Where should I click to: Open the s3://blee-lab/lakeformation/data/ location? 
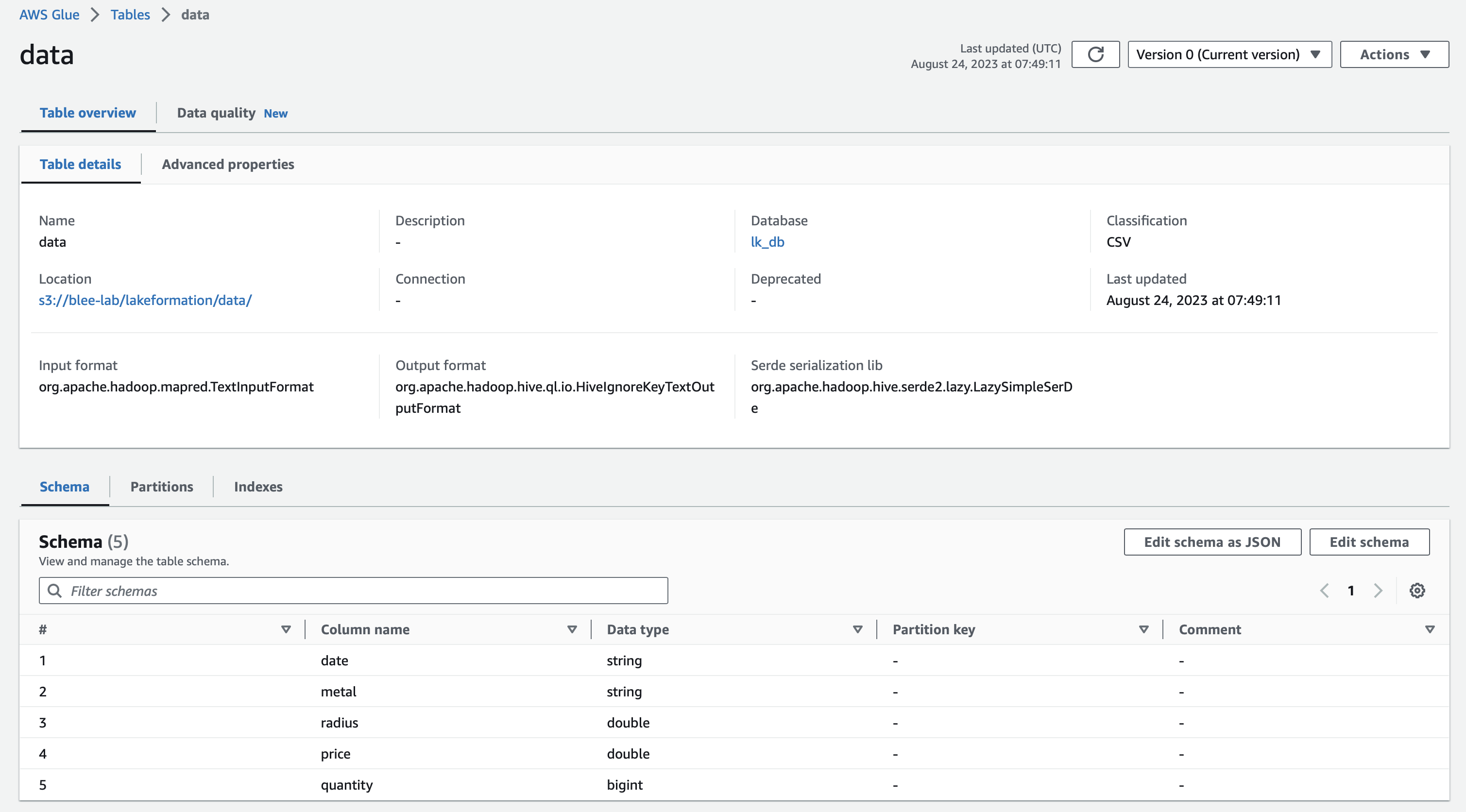[145, 300]
